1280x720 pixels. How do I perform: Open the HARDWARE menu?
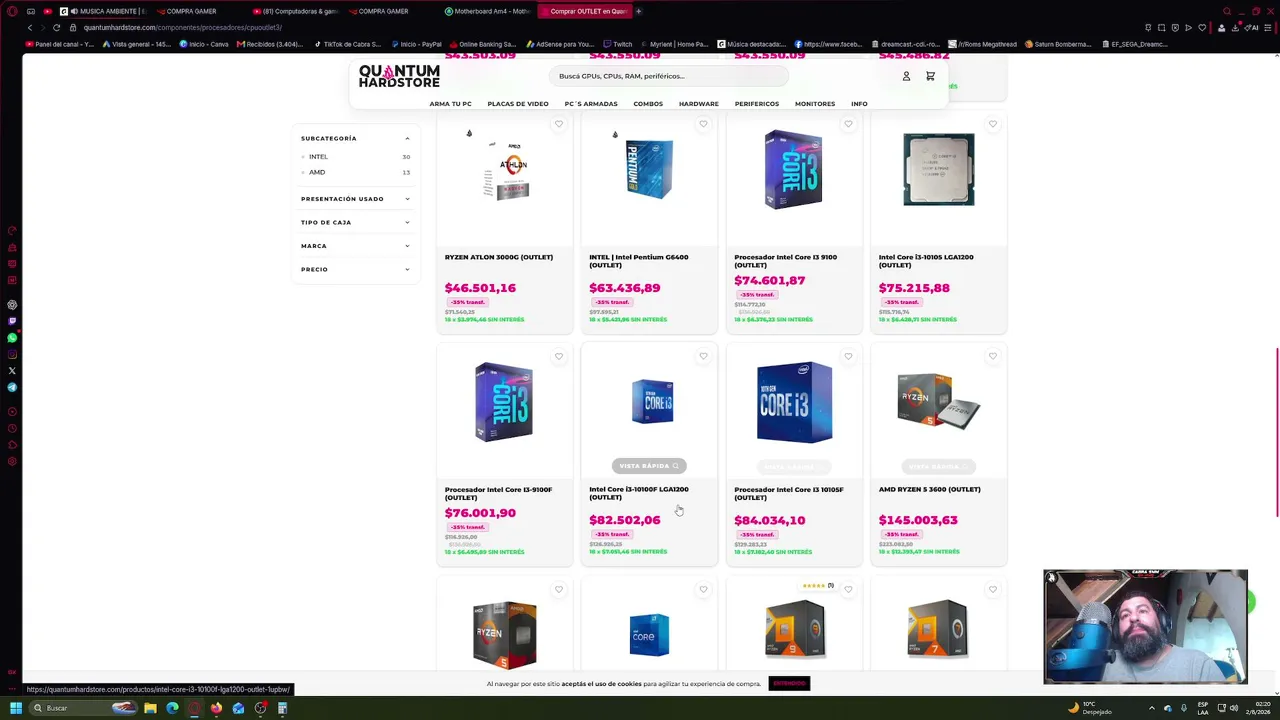click(699, 104)
